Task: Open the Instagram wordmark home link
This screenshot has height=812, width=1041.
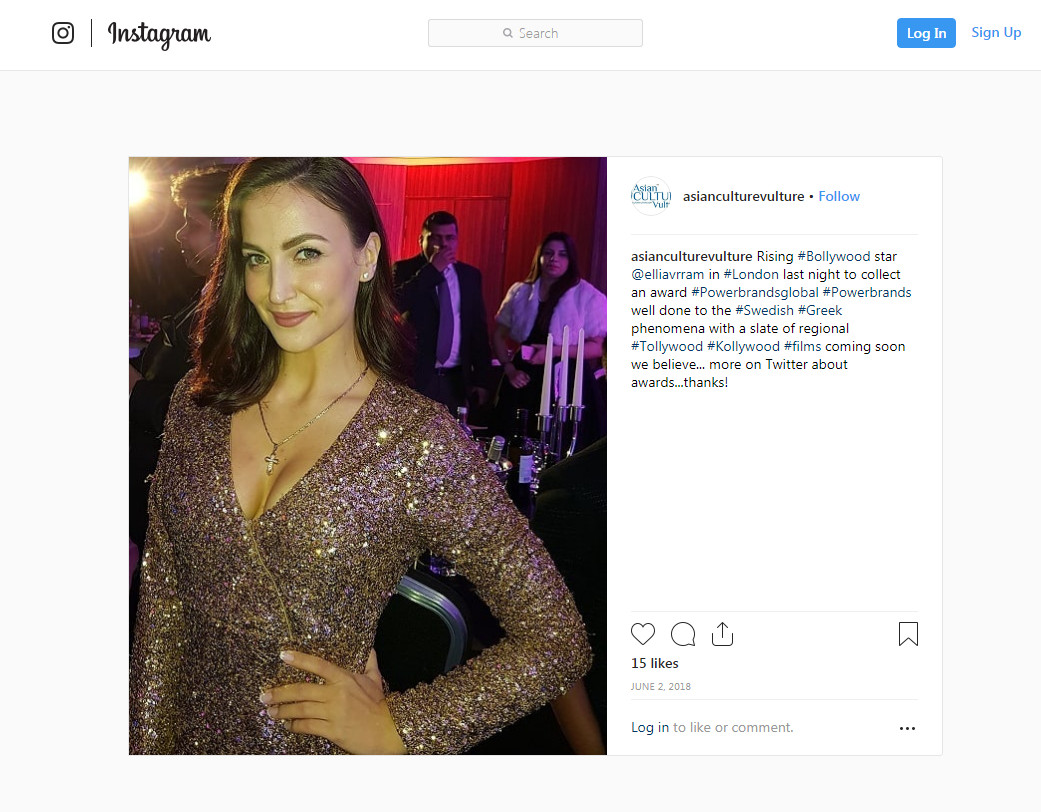Action: pos(159,35)
